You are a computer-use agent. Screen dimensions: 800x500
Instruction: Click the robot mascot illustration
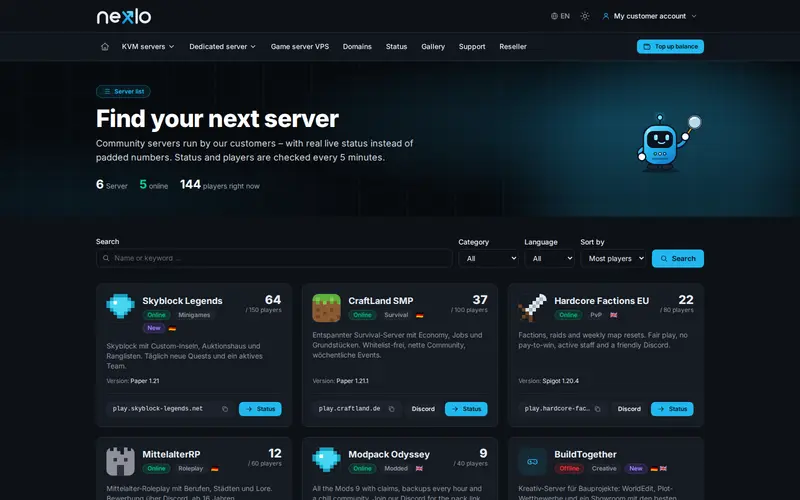coord(667,142)
